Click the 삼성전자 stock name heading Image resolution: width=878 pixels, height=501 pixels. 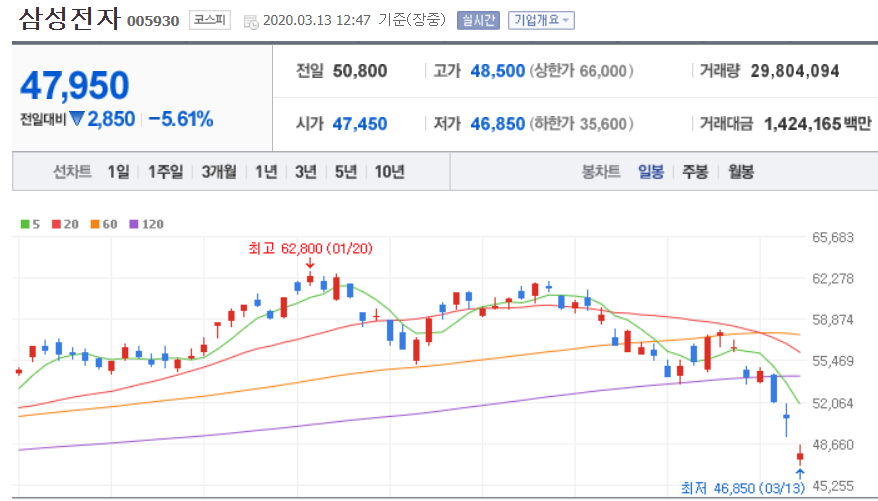click(x=69, y=18)
